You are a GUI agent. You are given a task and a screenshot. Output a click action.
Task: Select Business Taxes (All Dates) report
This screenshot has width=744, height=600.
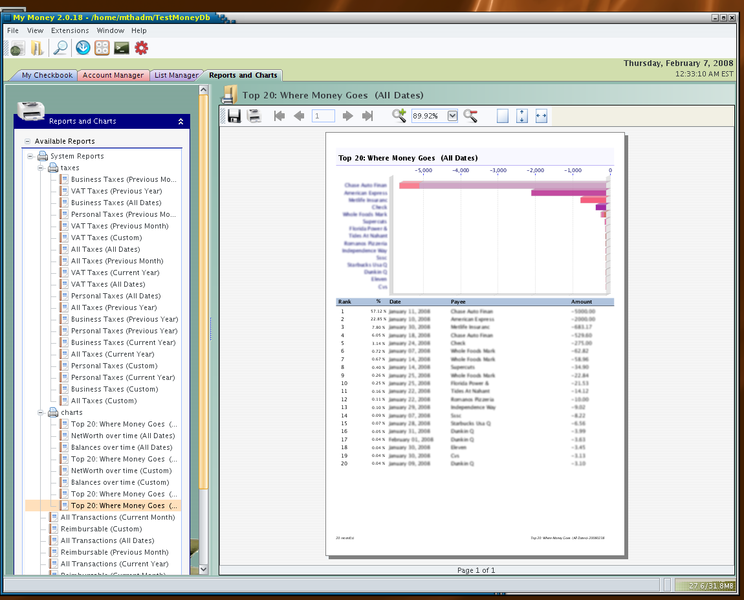coord(116,203)
